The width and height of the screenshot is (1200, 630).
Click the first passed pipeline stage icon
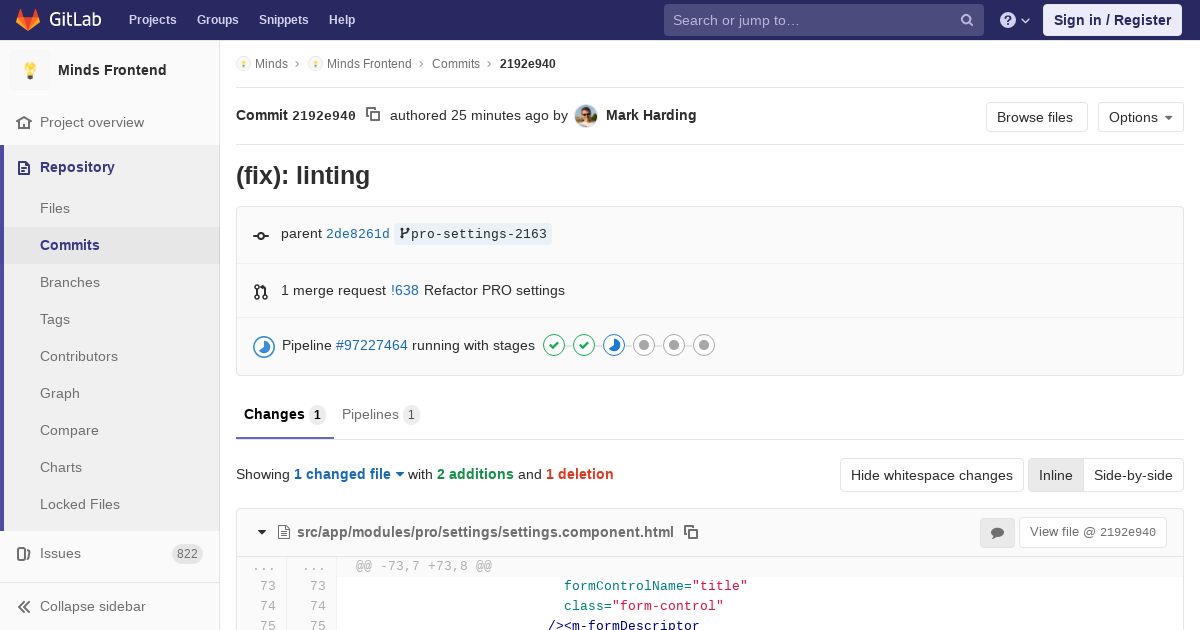(x=554, y=345)
